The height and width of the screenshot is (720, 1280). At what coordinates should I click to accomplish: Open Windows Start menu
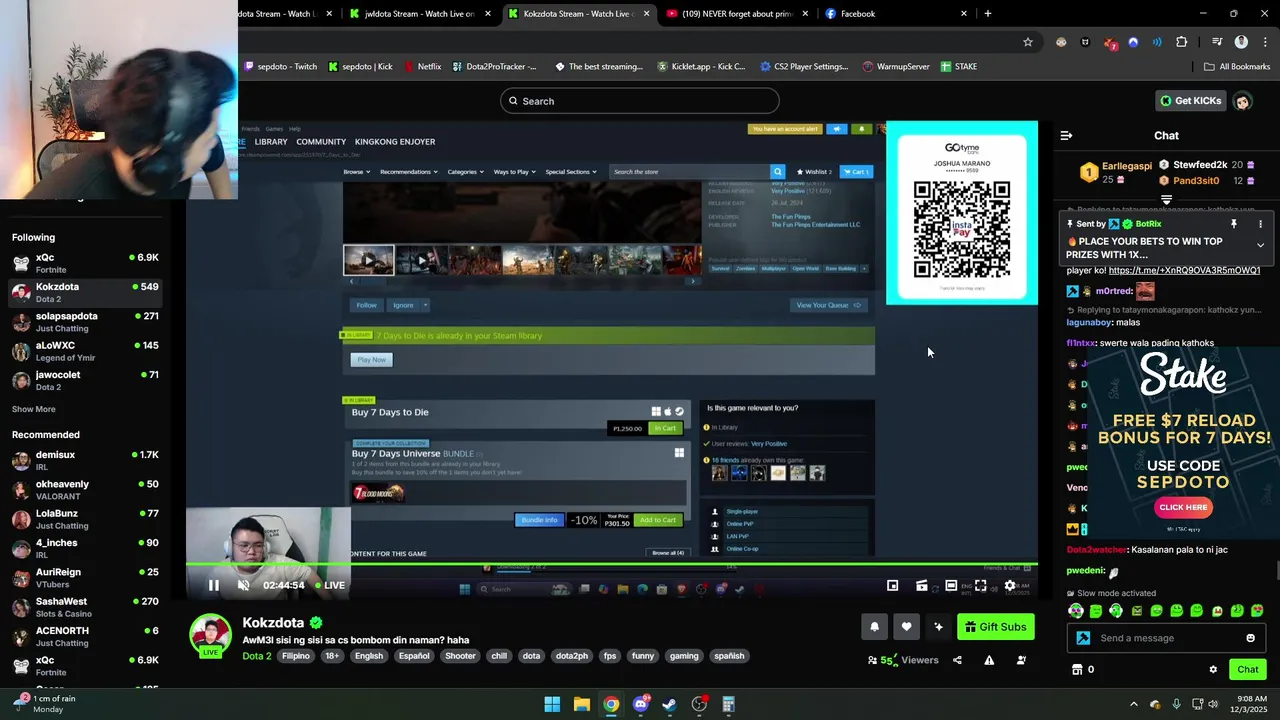(x=552, y=704)
